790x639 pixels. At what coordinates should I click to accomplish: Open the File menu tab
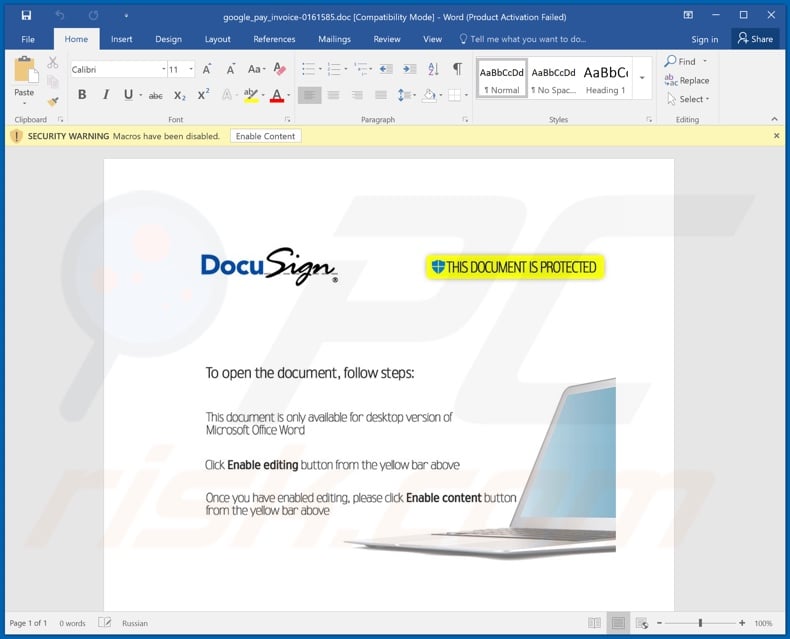[28, 39]
